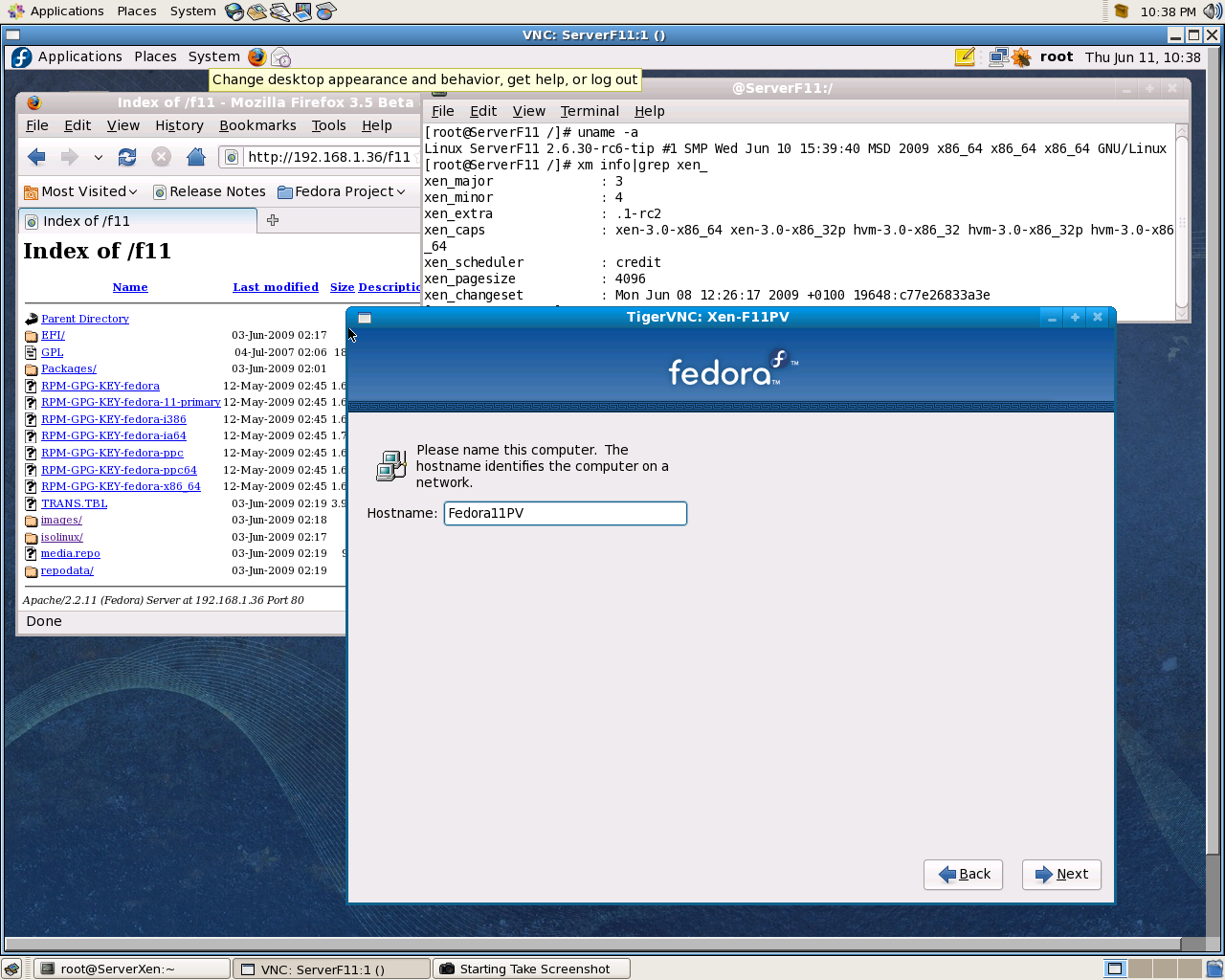Click the orange bug reporter tray icon
The height and width of the screenshot is (980, 1225).
(1021, 57)
